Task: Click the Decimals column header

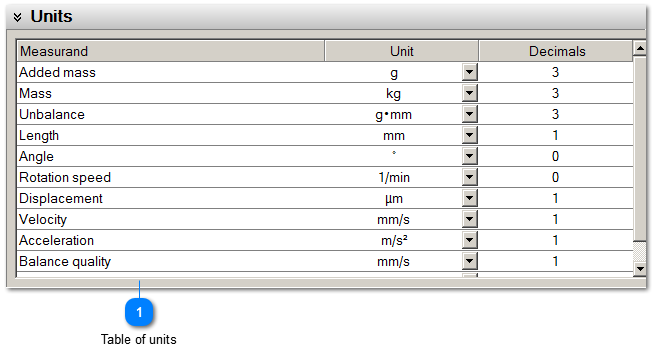Action: 556,51
